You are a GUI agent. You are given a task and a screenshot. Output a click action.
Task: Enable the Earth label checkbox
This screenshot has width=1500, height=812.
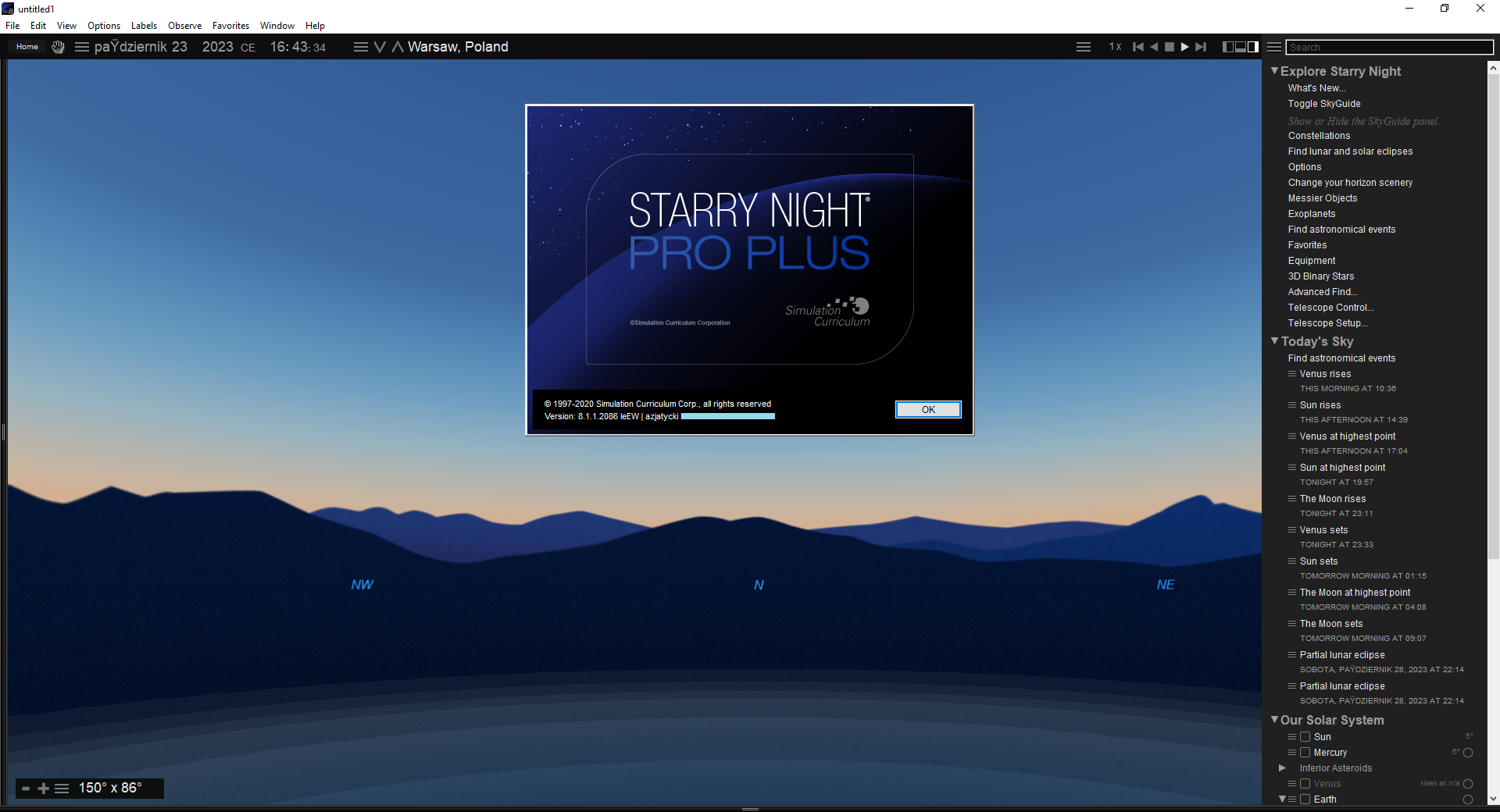click(1305, 800)
